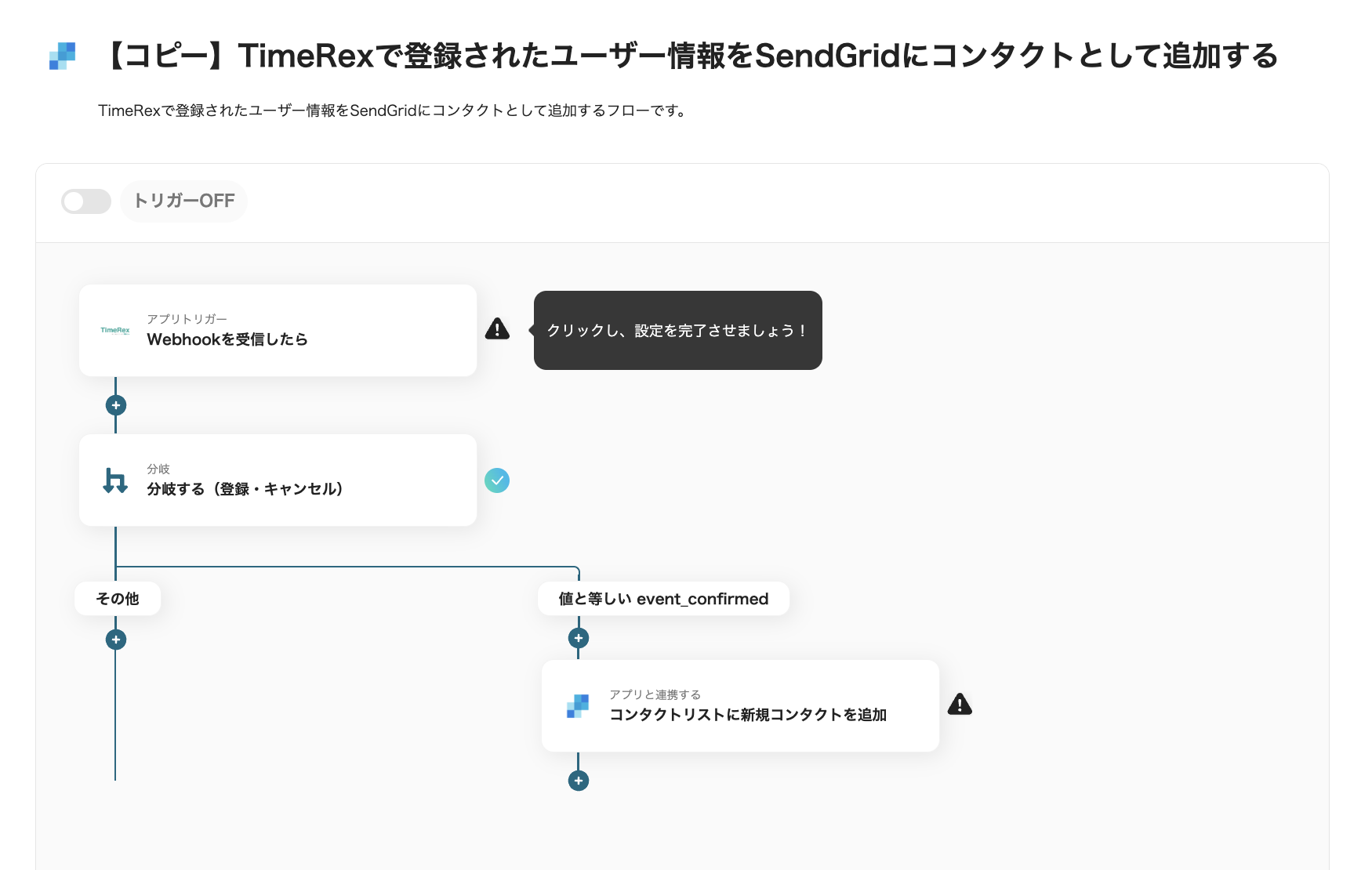Add a step below the Webhook trigger

click(116, 405)
